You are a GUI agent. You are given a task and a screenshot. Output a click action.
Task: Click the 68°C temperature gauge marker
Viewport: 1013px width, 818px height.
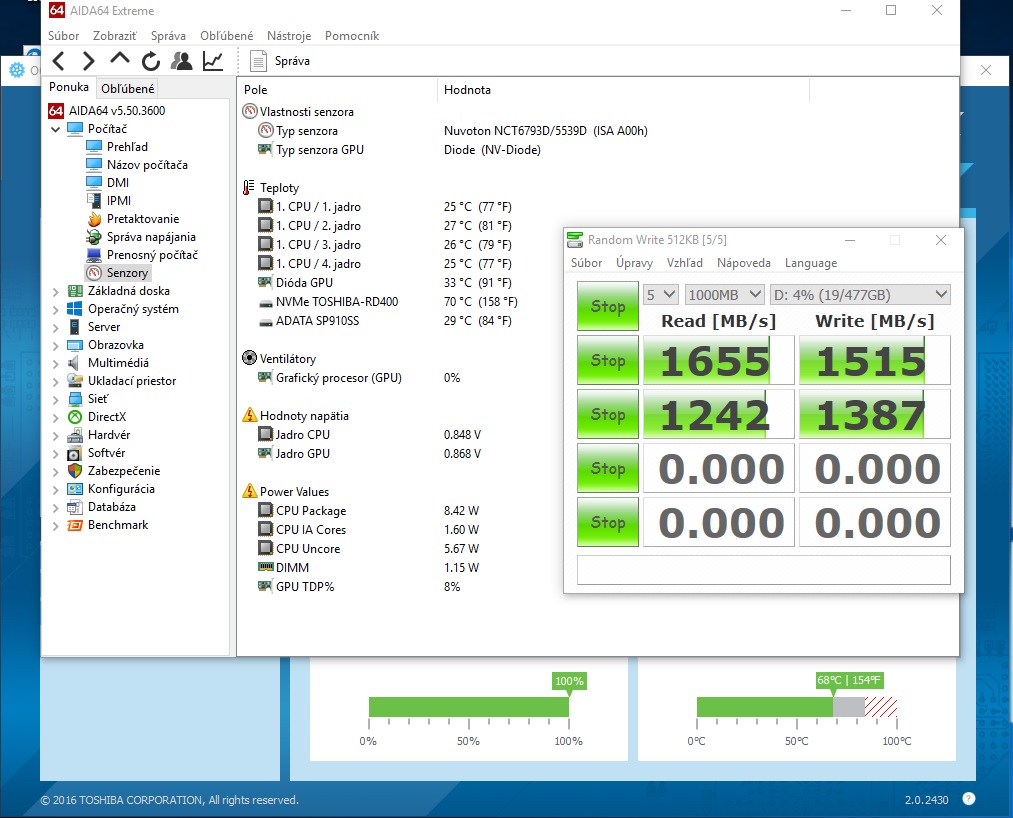pos(848,680)
